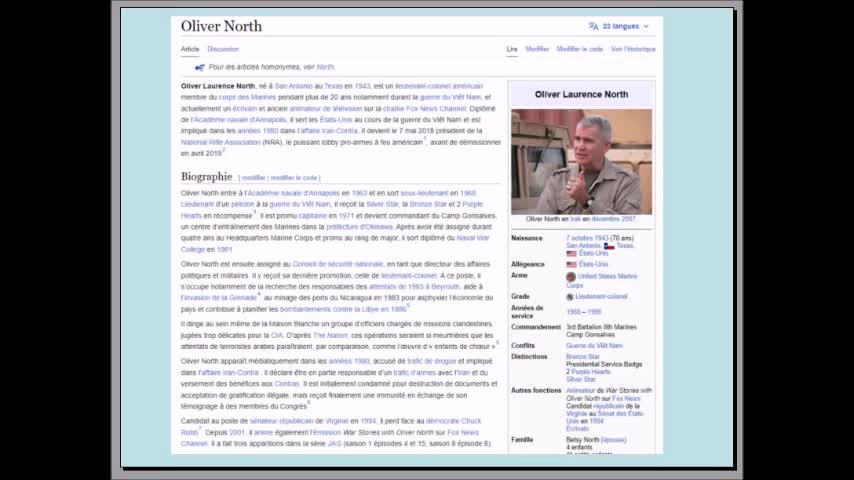Viewport: 854px width, 480px height.
Task: Open the invasion de la Grenade link
Action: [x=218, y=297]
